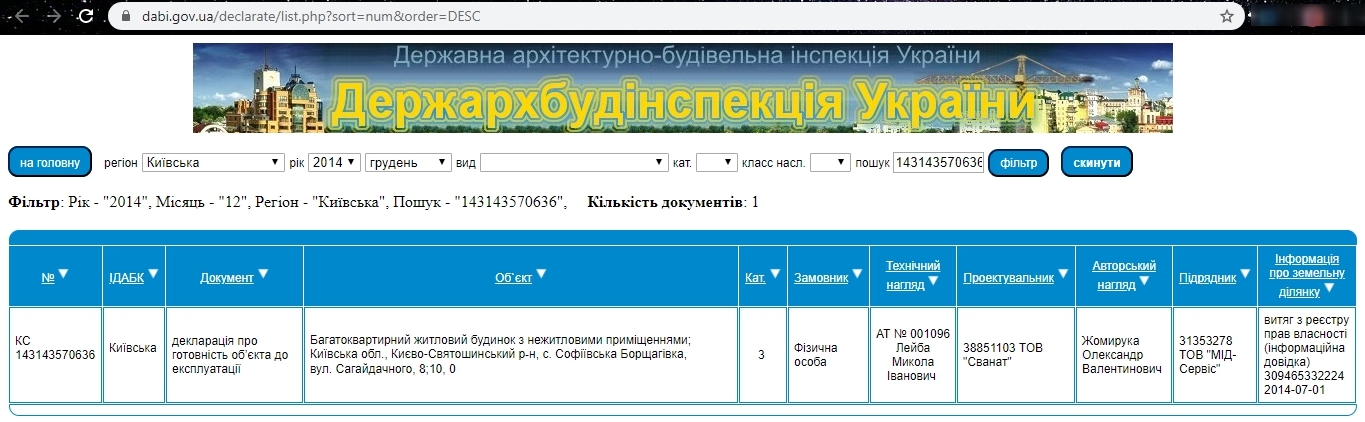Open the класс насл. dropdown
The height and width of the screenshot is (422, 1365).
pos(830,162)
